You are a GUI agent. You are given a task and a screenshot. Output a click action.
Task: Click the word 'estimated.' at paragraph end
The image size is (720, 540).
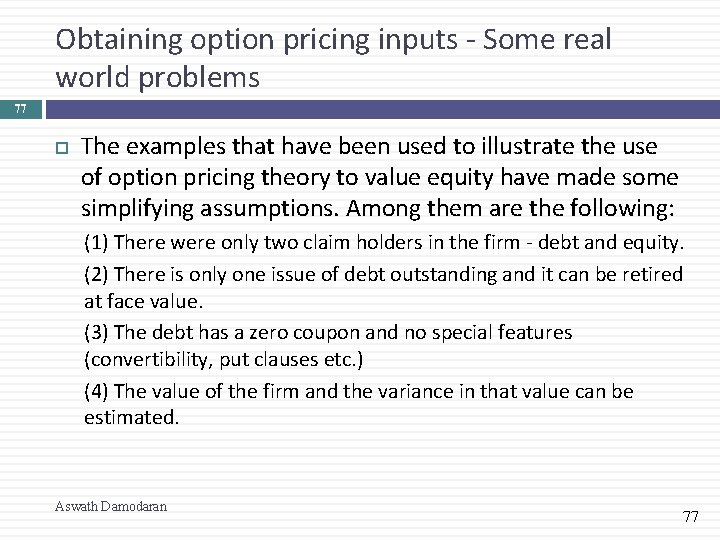(x=131, y=417)
